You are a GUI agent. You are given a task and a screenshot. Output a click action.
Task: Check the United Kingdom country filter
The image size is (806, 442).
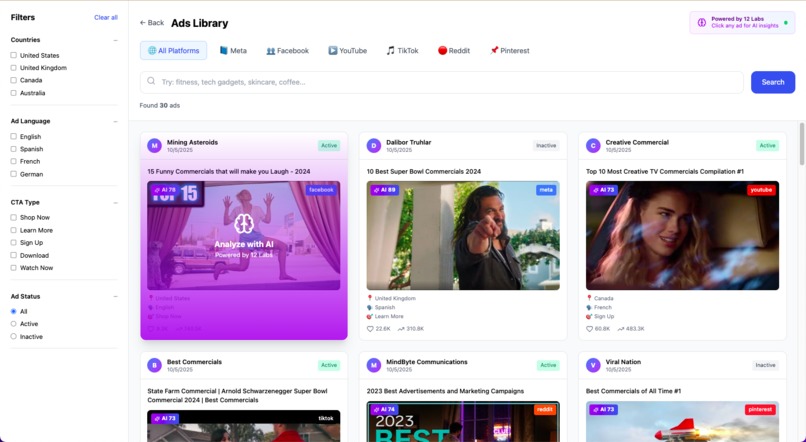(x=13, y=67)
